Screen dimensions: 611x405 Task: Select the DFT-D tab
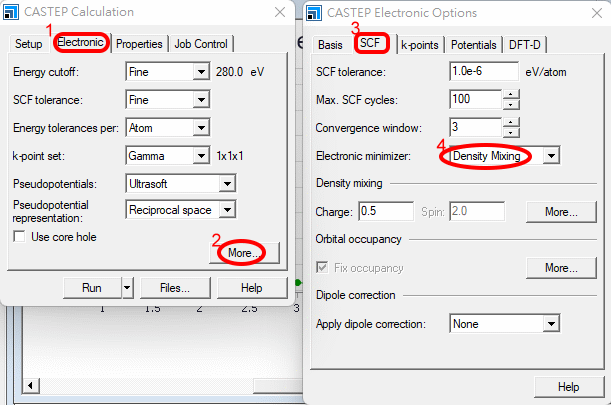[x=525, y=45]
